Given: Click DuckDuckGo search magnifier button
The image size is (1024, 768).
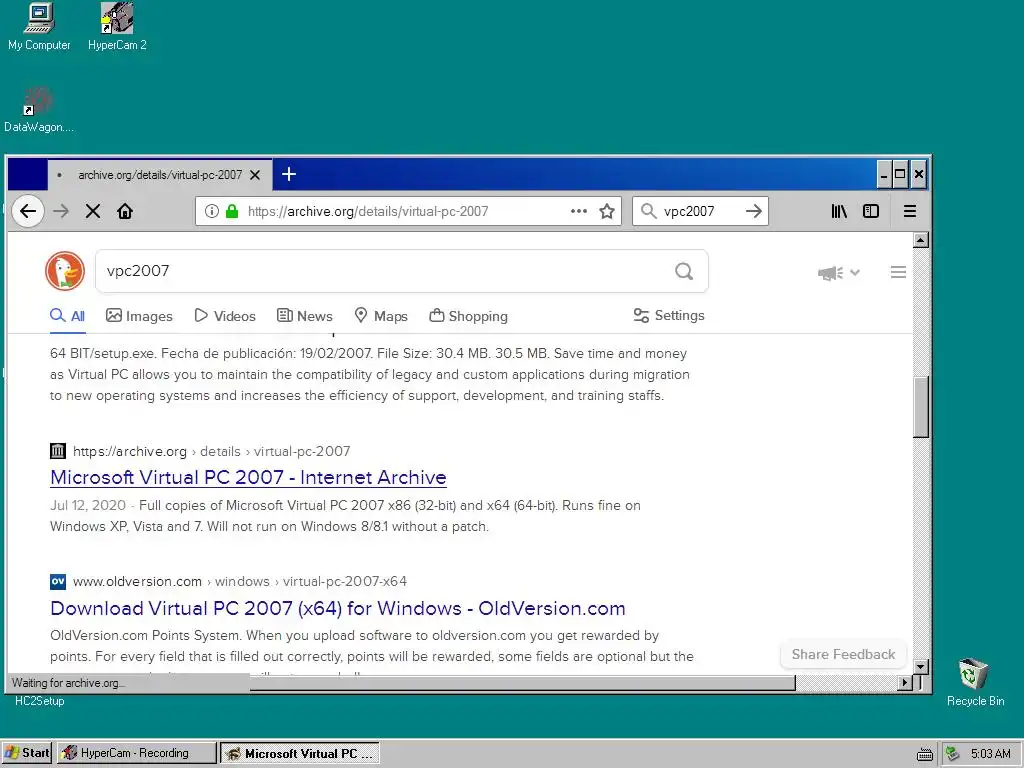Looking at the screenshot, I should 684,271.
